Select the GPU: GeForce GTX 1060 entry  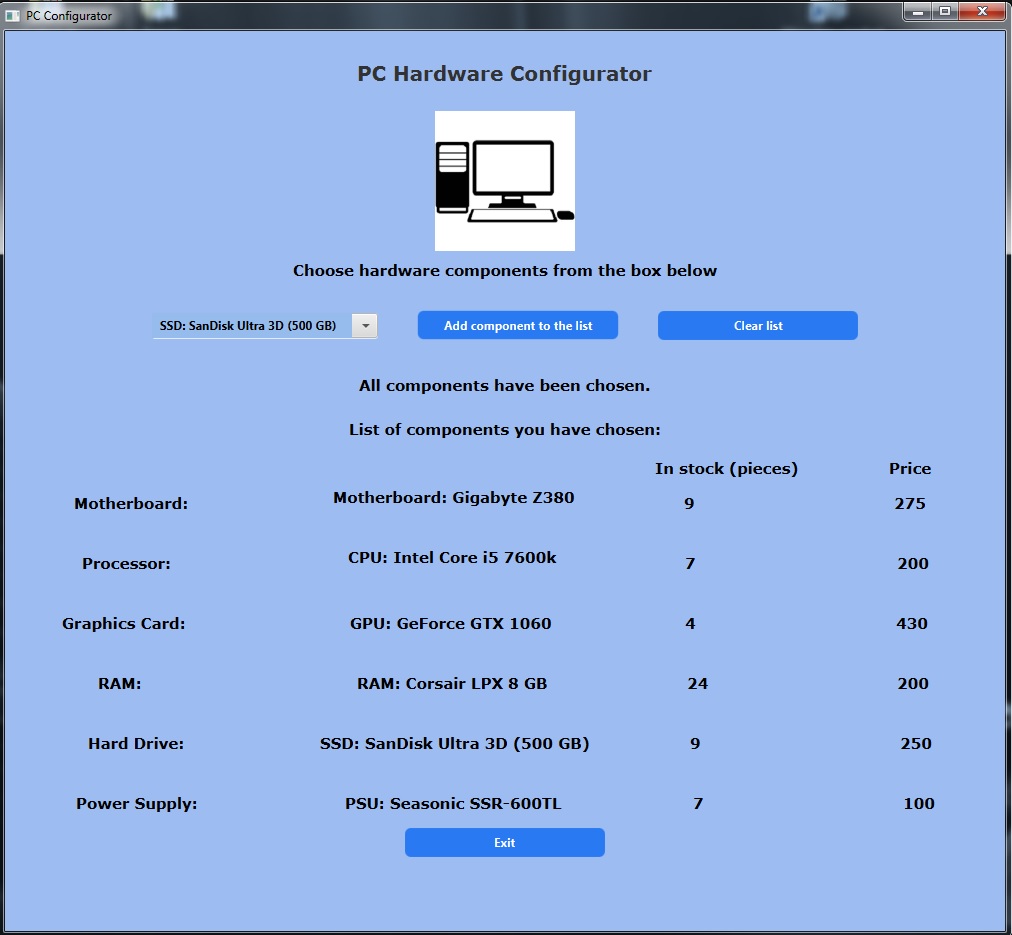[452, 623]
